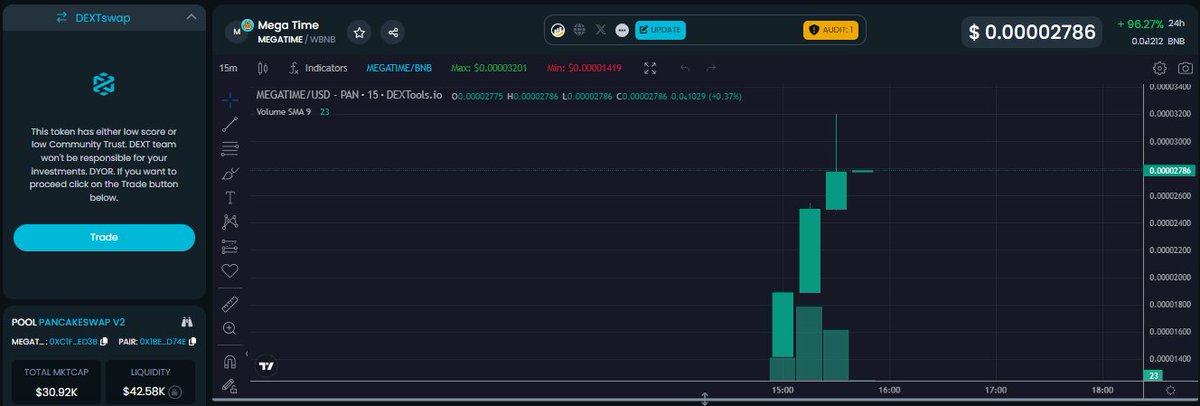Undo the last chart action
The width and height of the screenshot is (1200, 406).
pyautogui.click(x=685, y=68)
